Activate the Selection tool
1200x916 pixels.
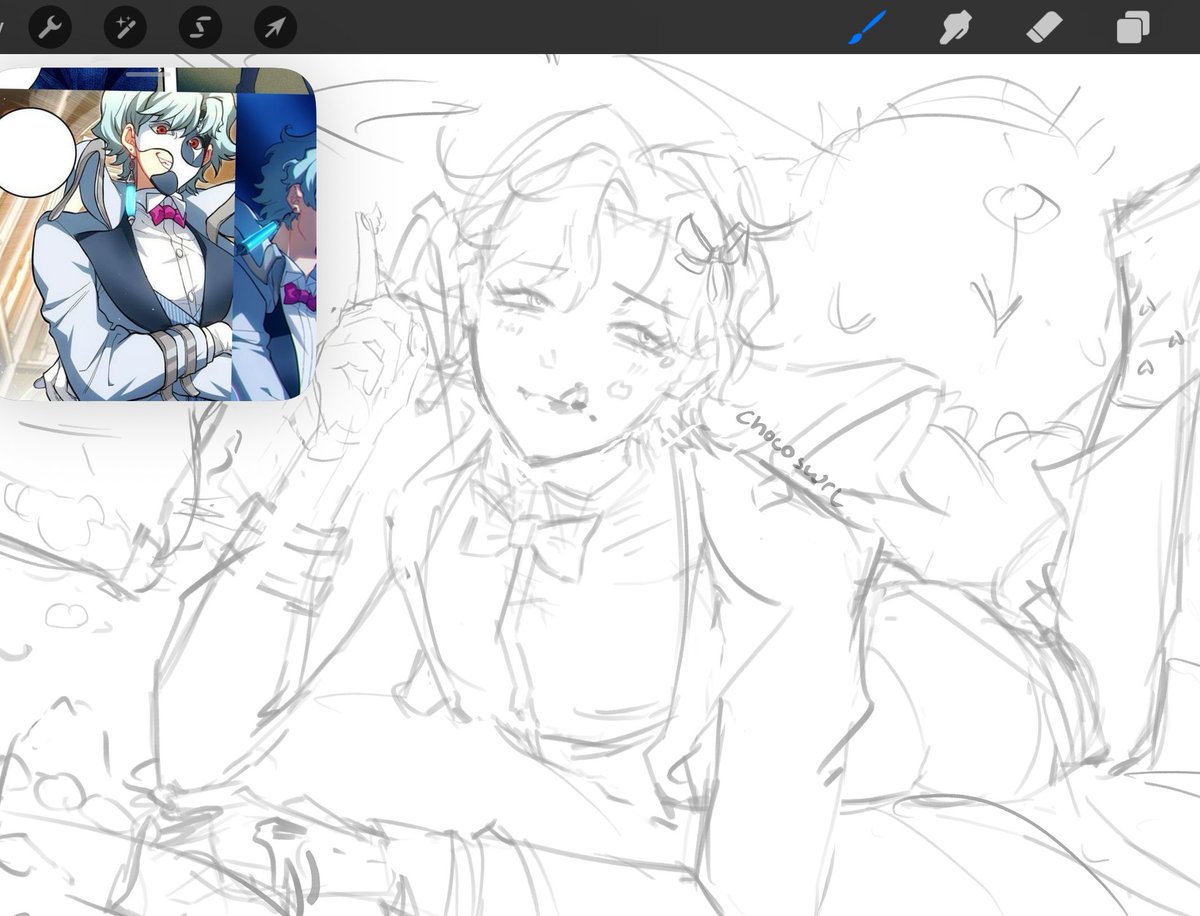(199, 27)
